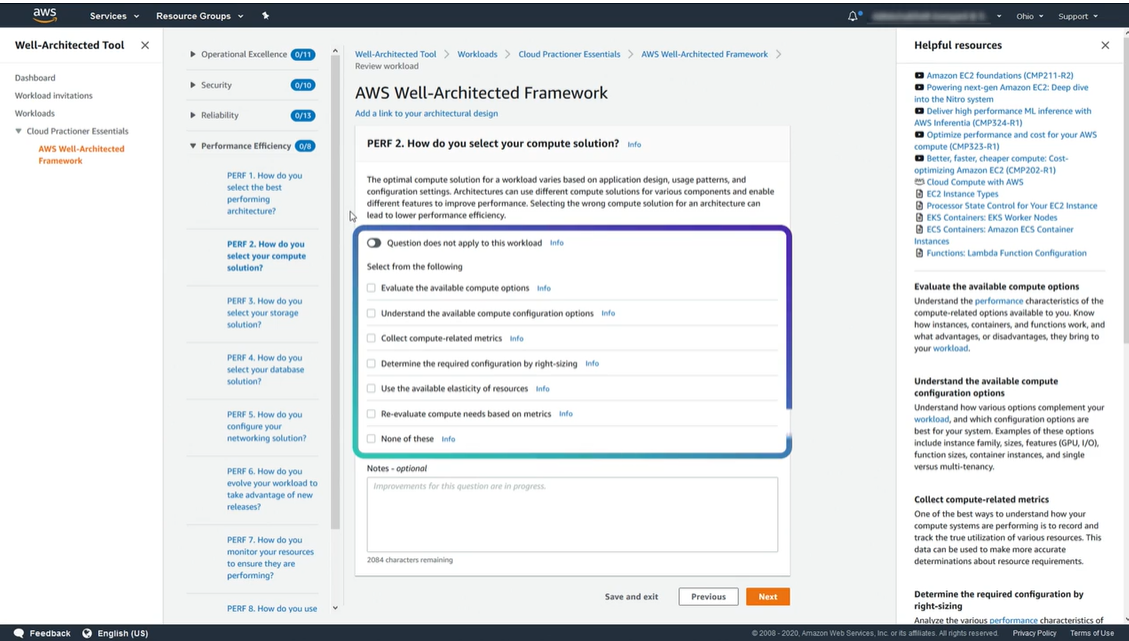Go to PERF 4 database solution question
Viewport: 1129px width, 641px height.
265,369
